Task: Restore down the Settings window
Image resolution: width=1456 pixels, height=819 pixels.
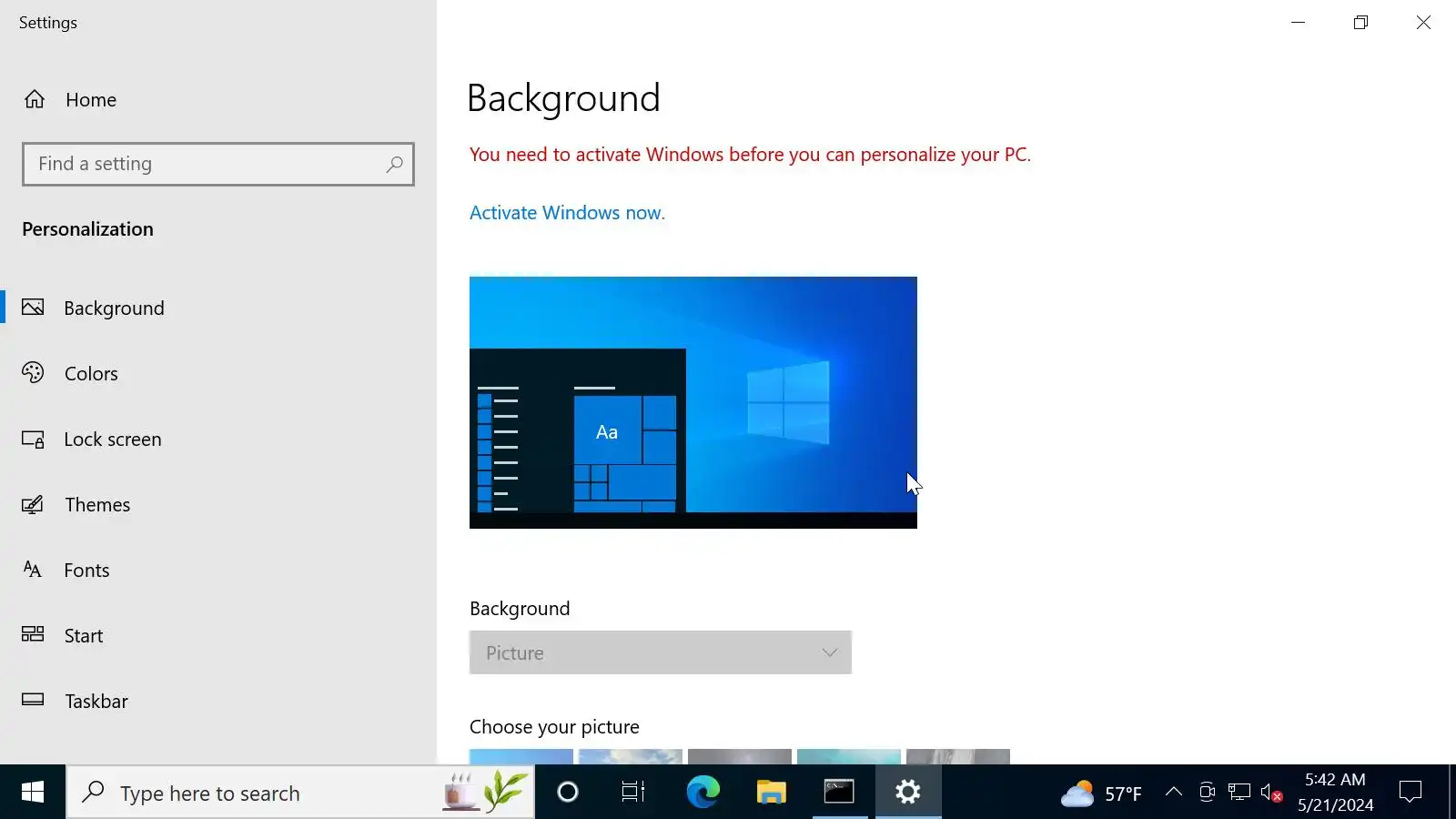Action: click(x=1360, y=23)
